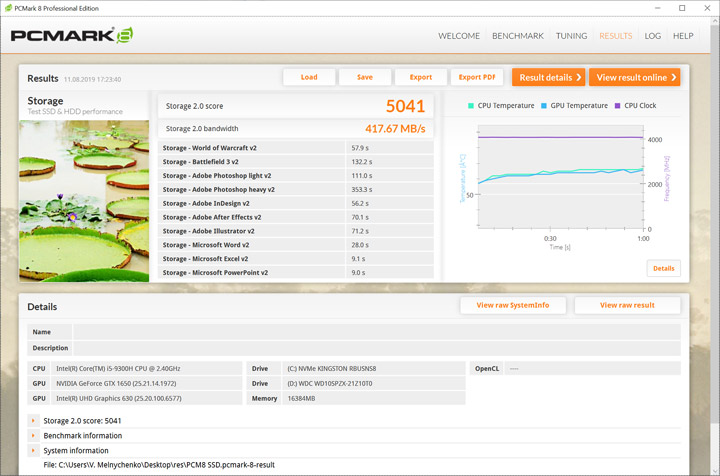Select Storage - Microsoft Excel v2 row
Image resolution: width=720 pixels, height=476 pixels.
(x=296, y=258)
